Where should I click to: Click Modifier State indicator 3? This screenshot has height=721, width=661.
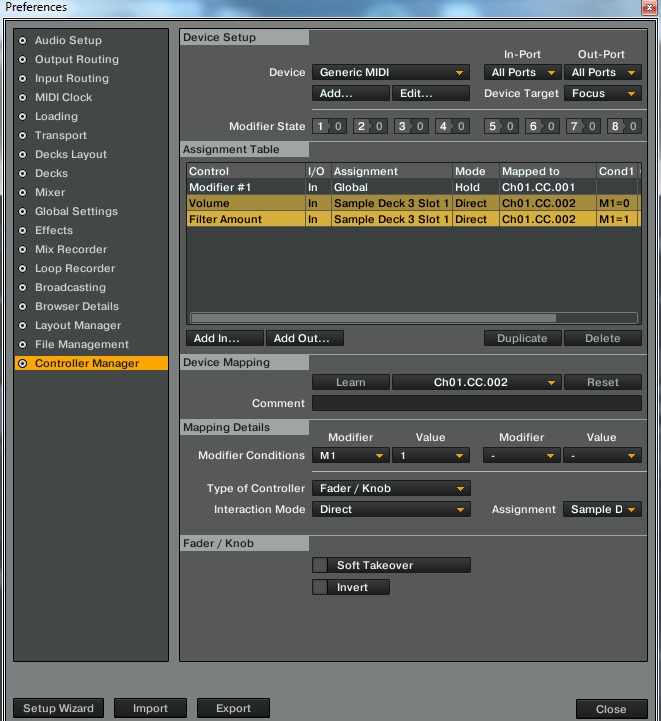tap(411, 126)
